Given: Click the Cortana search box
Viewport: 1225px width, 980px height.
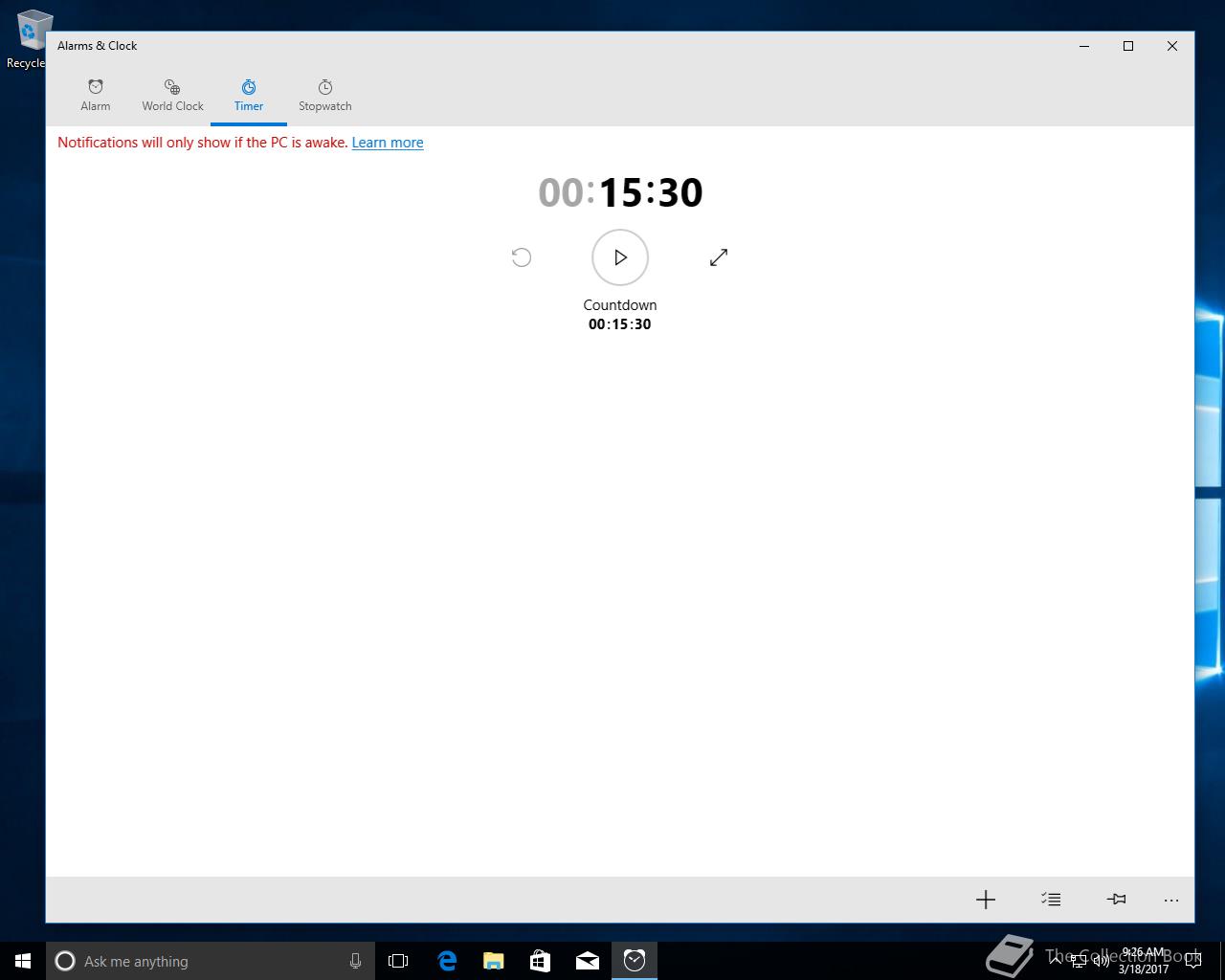Looking at the screenshot, I should [211, 961].
